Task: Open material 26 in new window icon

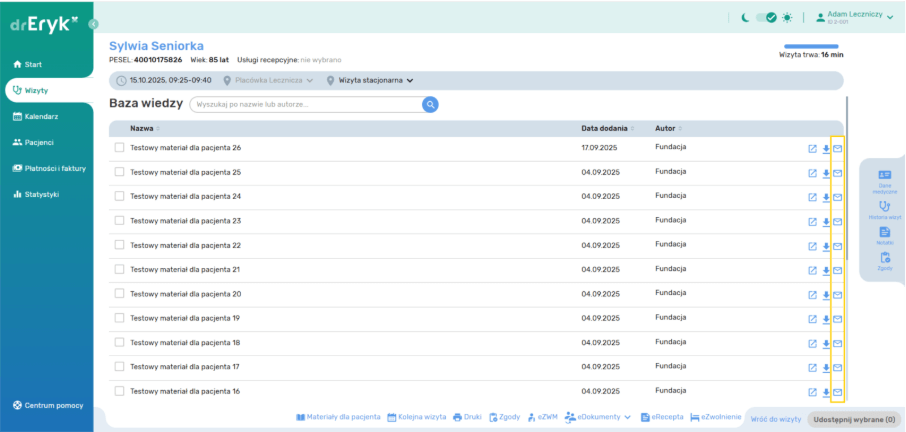Action: [x=812, y=148]
